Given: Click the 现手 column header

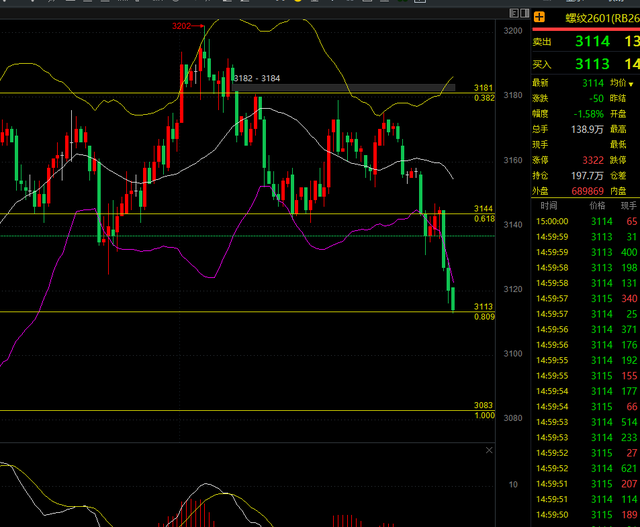Looking at the screenshot, I should point(629,205).
